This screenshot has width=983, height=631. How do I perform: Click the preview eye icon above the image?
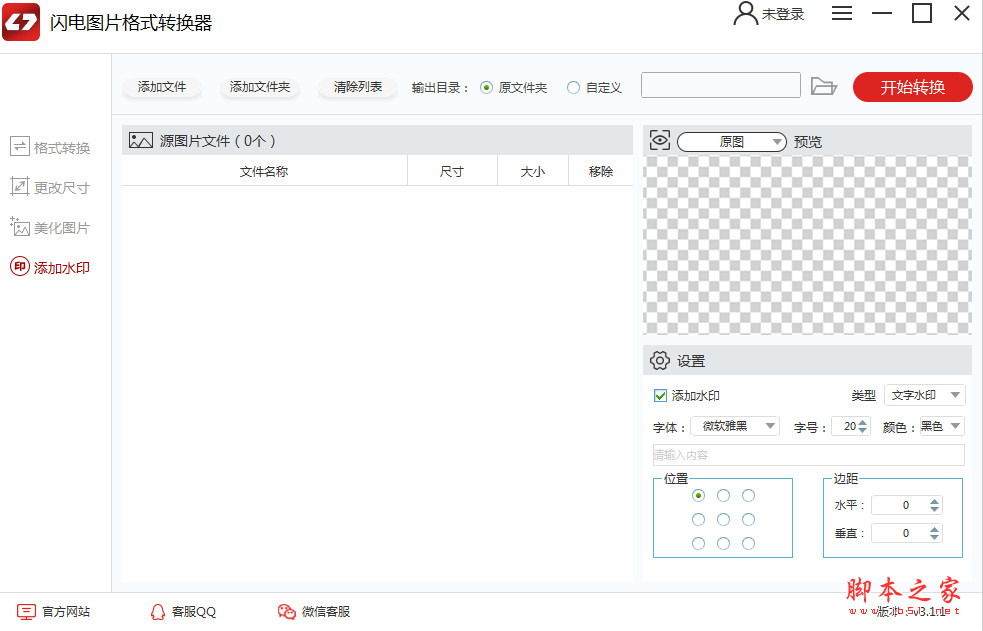[659, 140]
